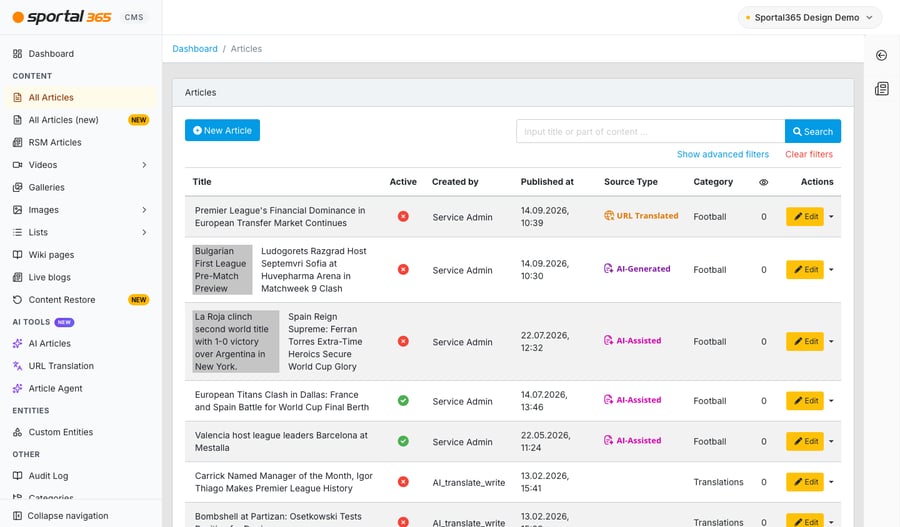Click the Images picture icon
Viewport: 900px width, 527px height.
coord(17,210)
